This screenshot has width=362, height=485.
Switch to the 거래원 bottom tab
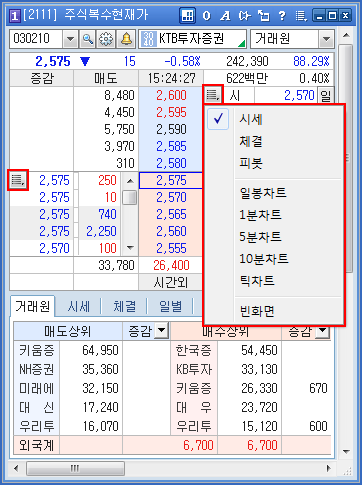click(x=33, y=306)
